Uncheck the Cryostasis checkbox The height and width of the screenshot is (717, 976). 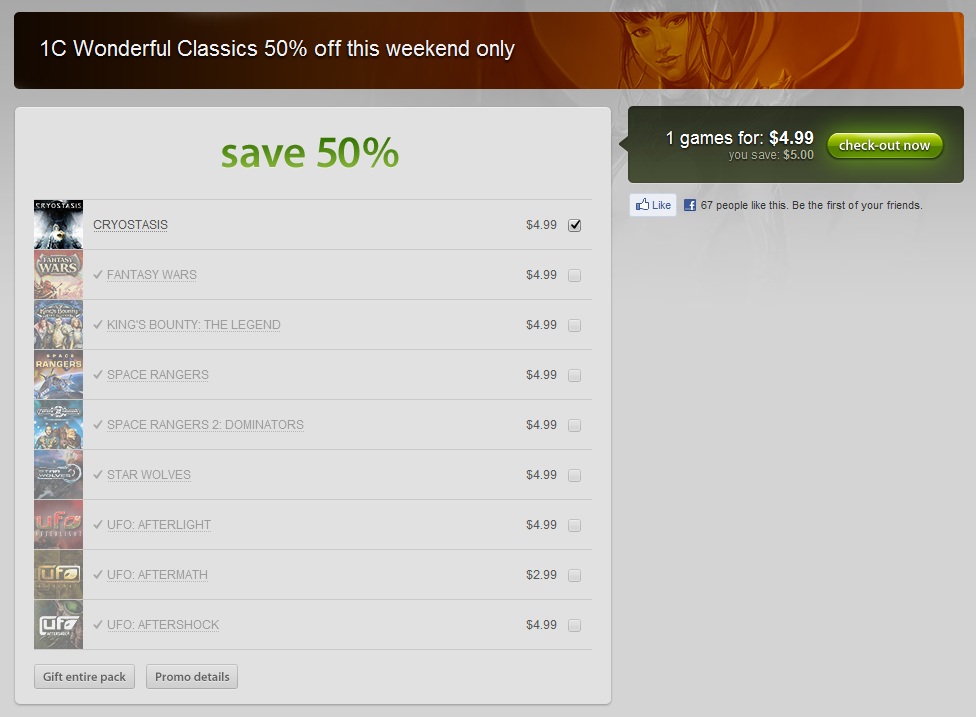pyautogui.click(x=575, y=225)
